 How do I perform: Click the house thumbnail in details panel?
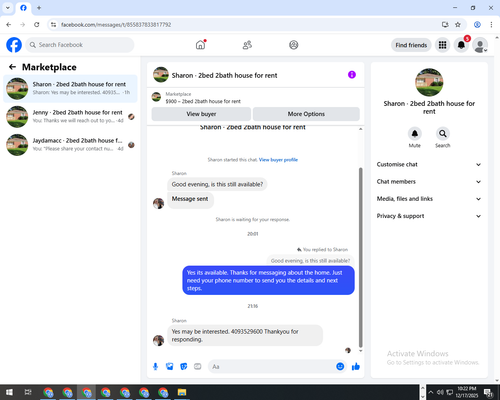pos(429,82)
